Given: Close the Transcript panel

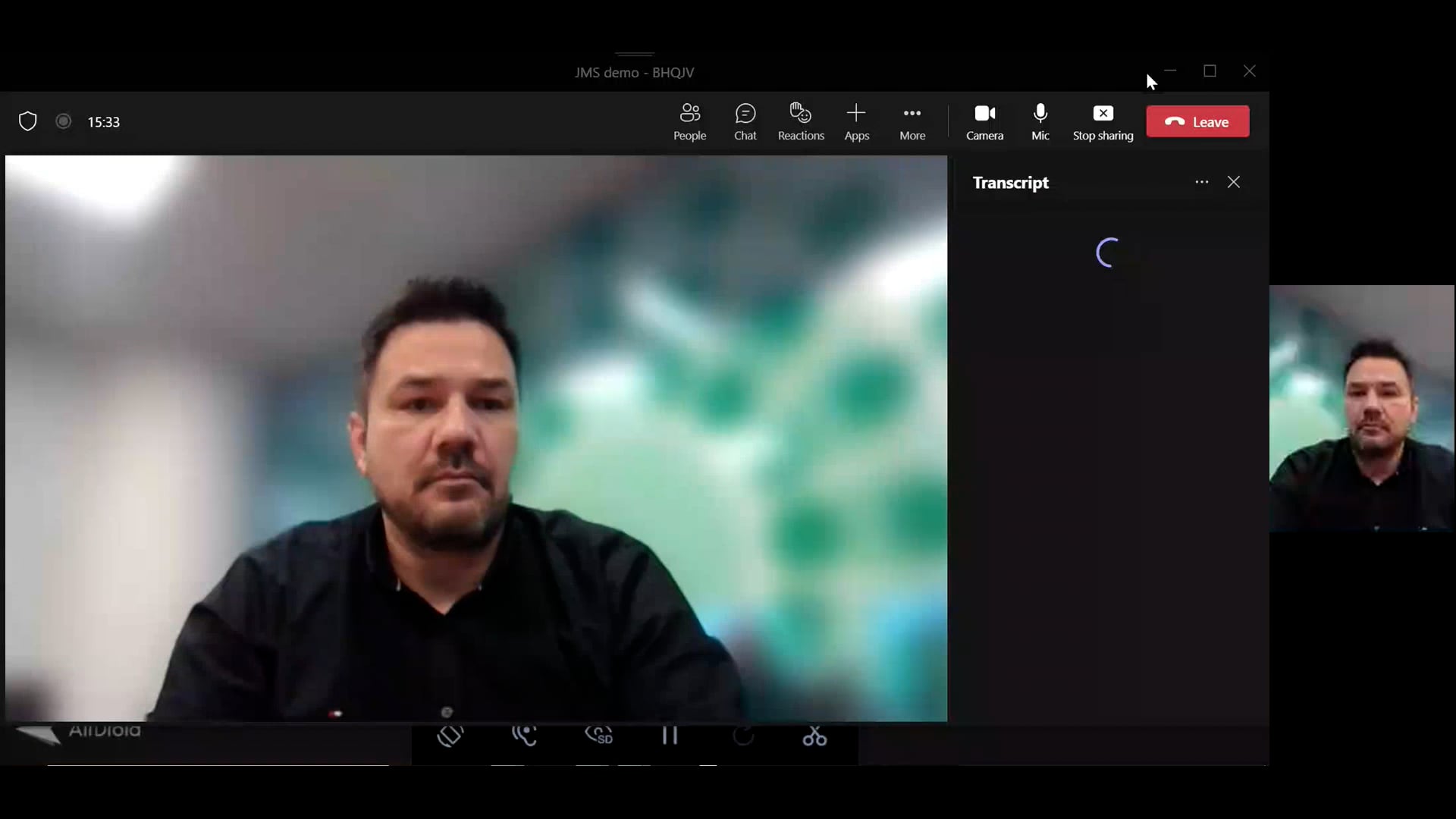Looking at the screenshot, I should [1234, 182].
